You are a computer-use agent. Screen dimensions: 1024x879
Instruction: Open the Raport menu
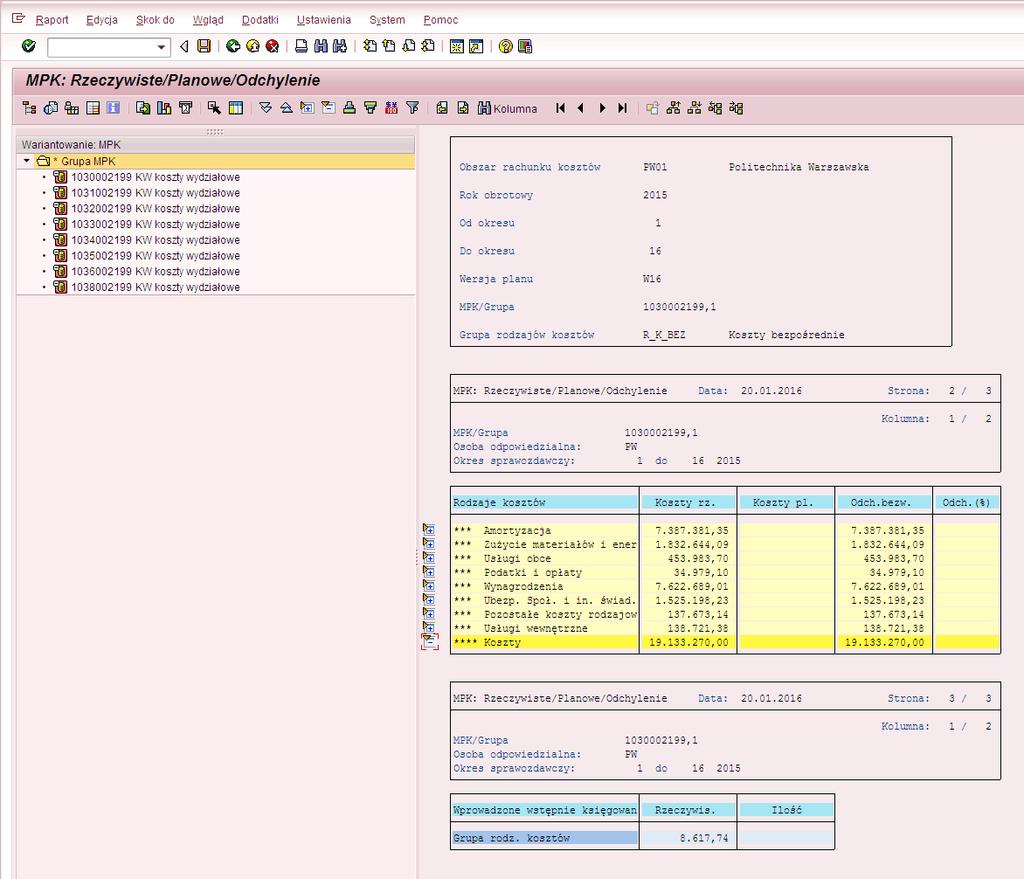click(52, 20)
